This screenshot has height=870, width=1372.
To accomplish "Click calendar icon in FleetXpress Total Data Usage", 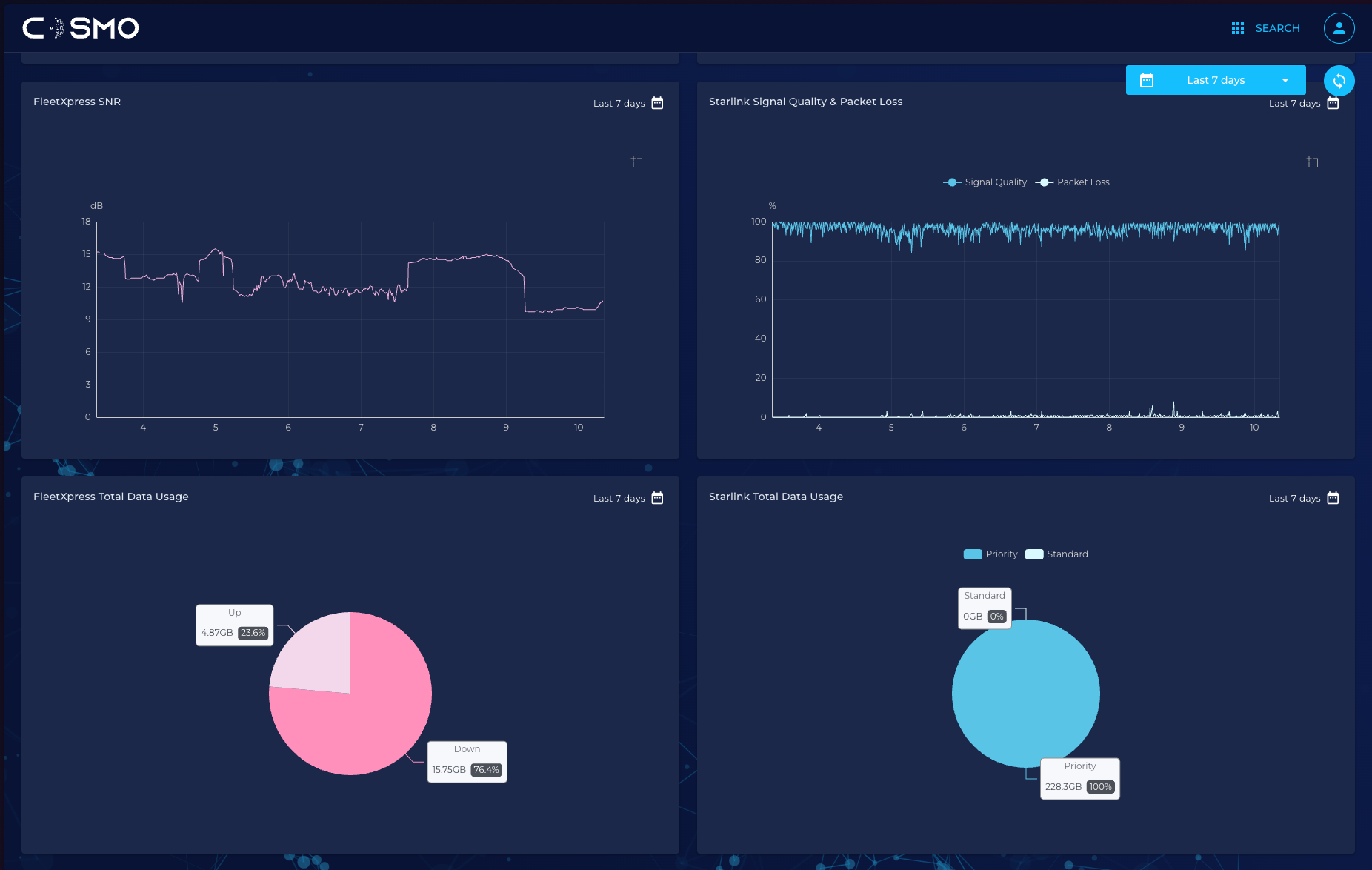I will (657, 498).
